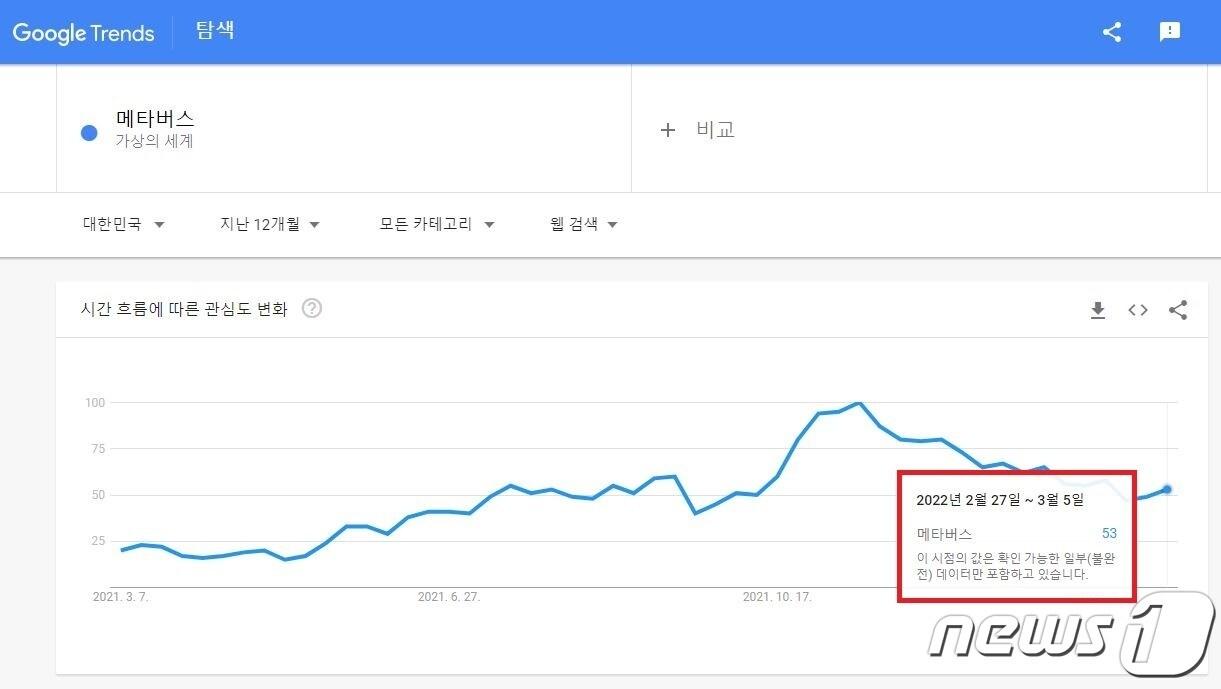Open the 웹 검색 search type dropdown

(581, 224)
